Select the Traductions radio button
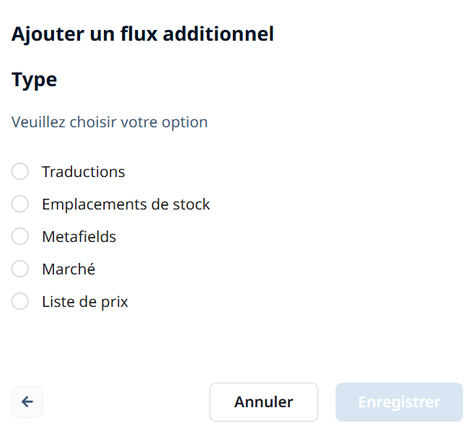Screen dimensions: 472x444 (20, 171)
